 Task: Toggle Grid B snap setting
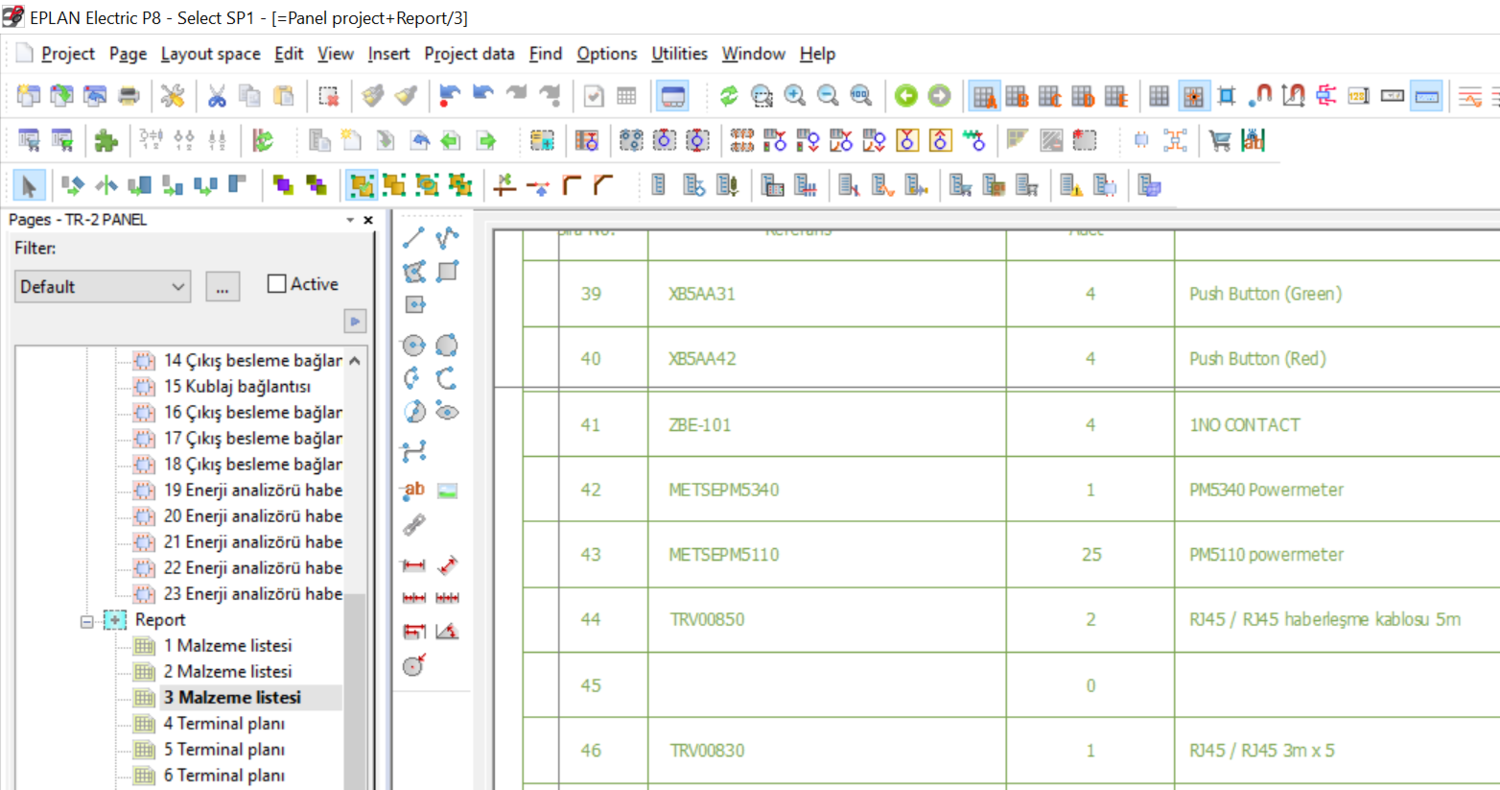[1018, 96]
